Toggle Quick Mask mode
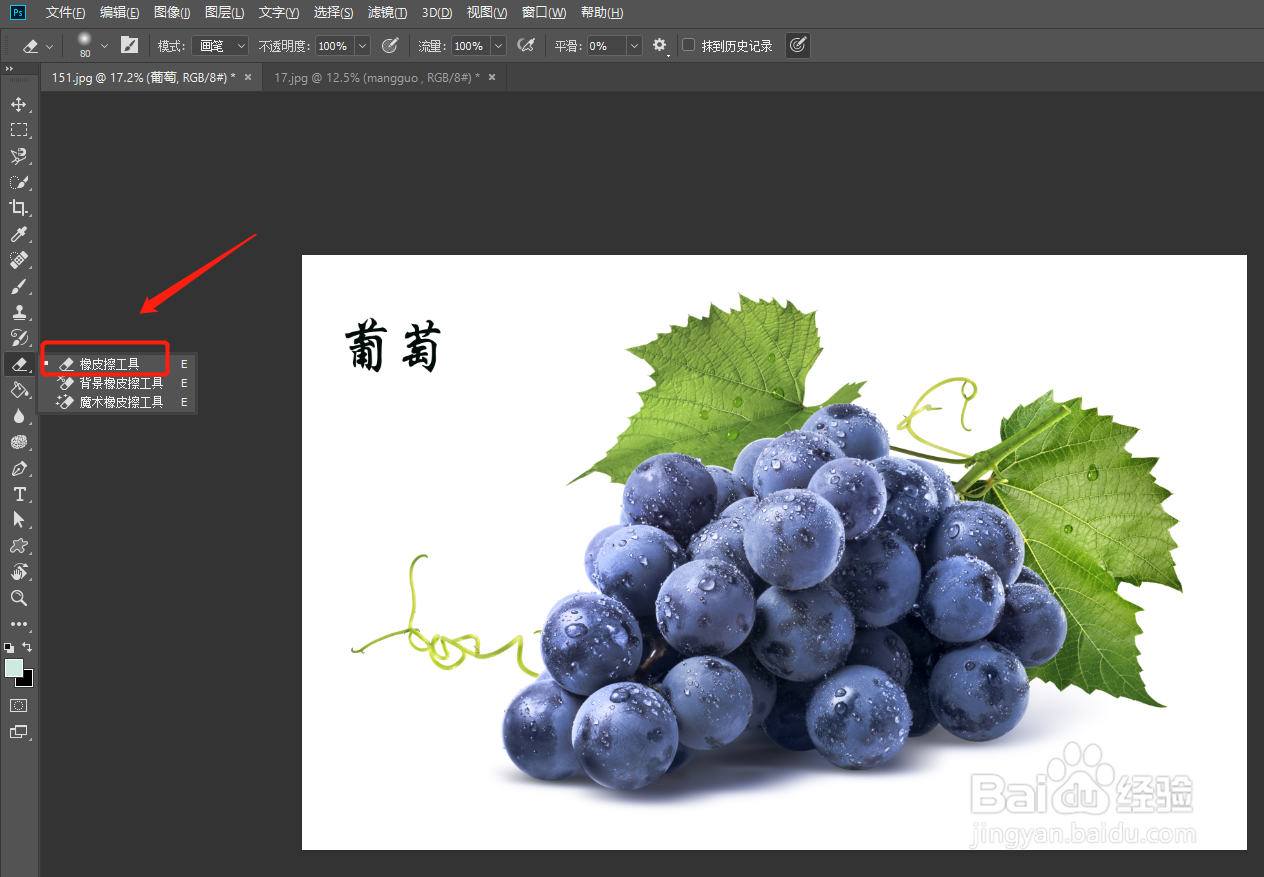The image size is (1264, 877). [x=18, y=705]
